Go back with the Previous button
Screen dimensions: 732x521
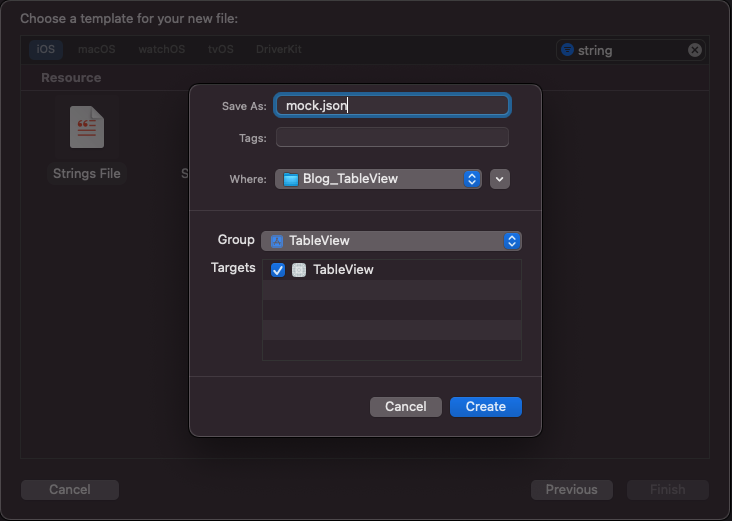point(571,490)
